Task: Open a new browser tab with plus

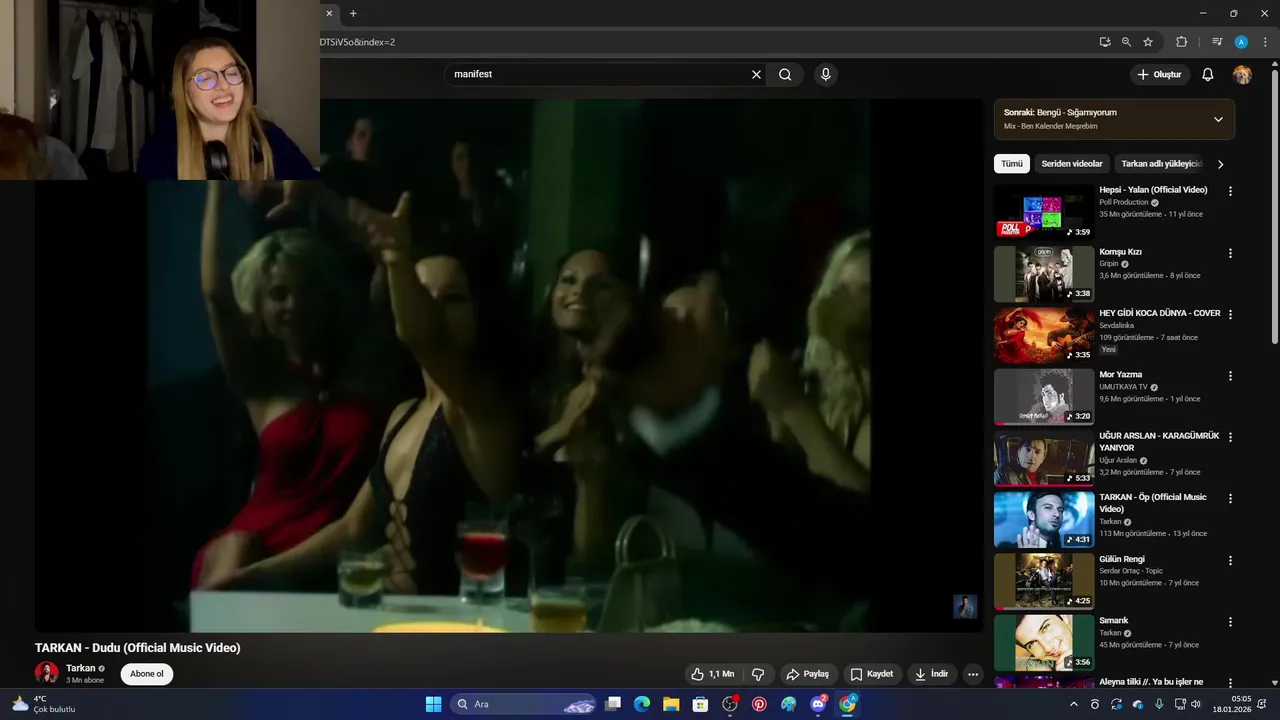Action: point(353,13)
